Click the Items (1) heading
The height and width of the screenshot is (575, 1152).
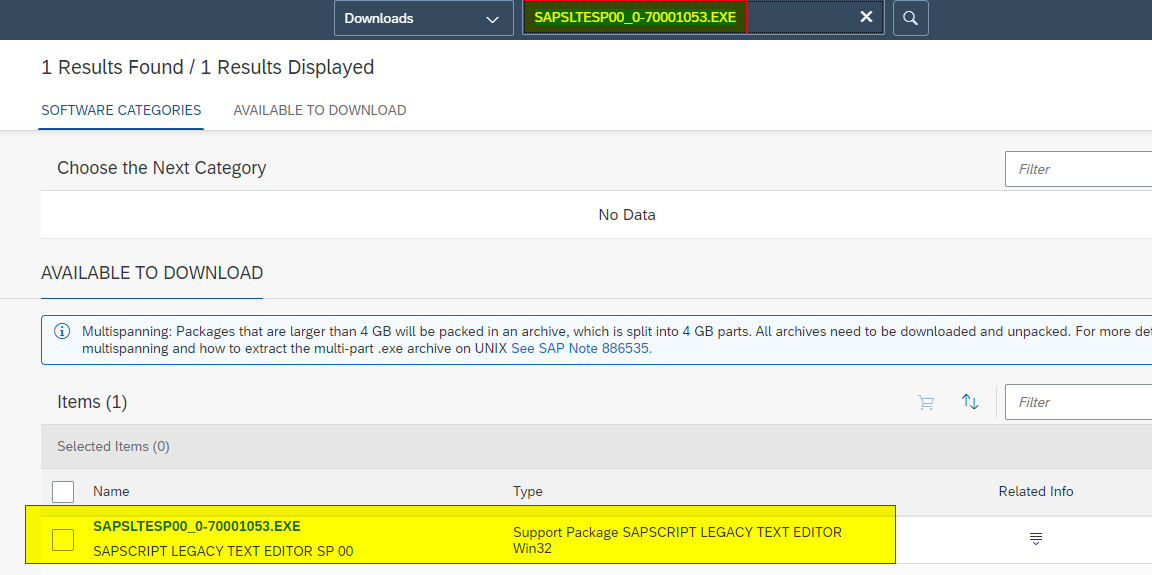click(92, 402)
